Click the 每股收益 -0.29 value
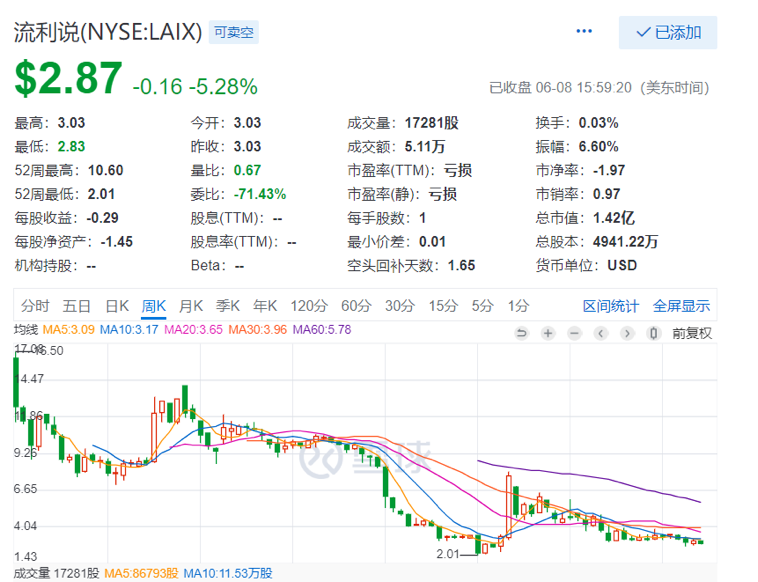Image resolution: width=758 pixels, height=582 pixels. 102,218
